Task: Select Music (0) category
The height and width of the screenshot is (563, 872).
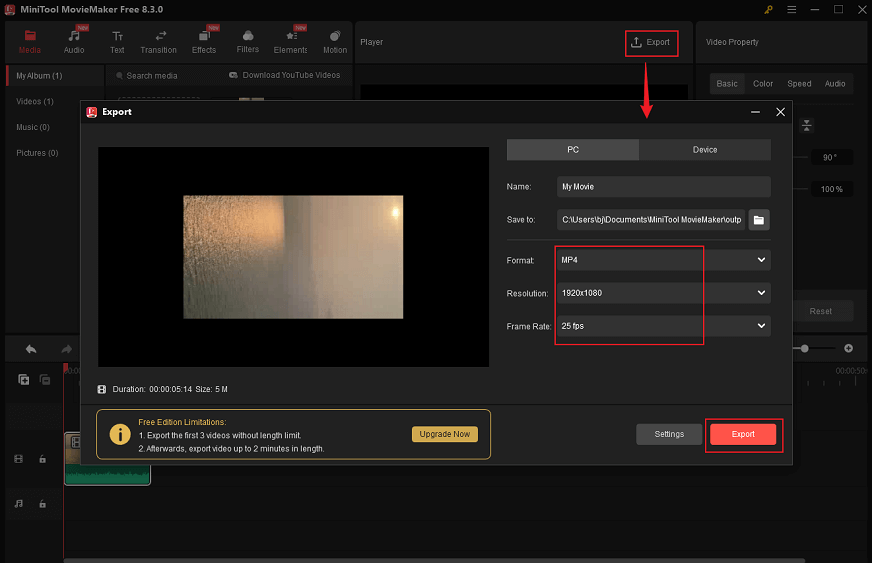Action: (33, 127)
